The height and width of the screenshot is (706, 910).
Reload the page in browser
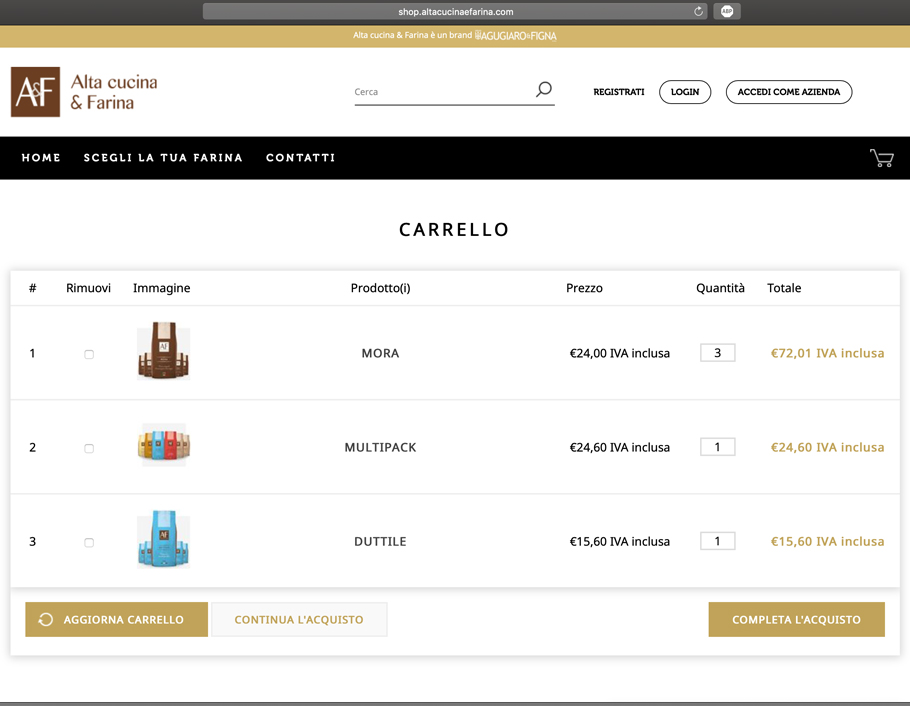coord(698,12)
